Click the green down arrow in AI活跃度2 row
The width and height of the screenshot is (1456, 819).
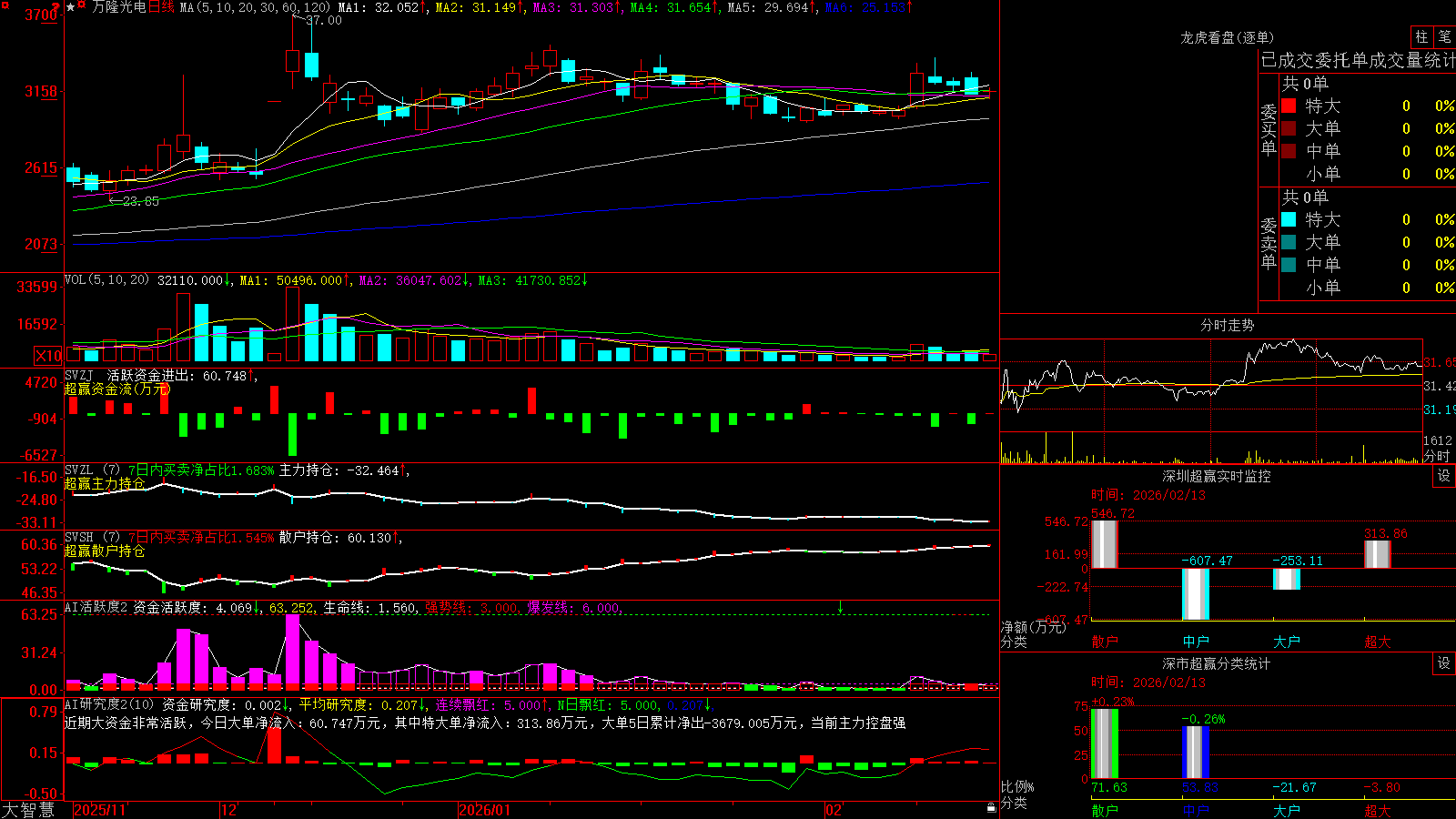click(x=840, y=607)
